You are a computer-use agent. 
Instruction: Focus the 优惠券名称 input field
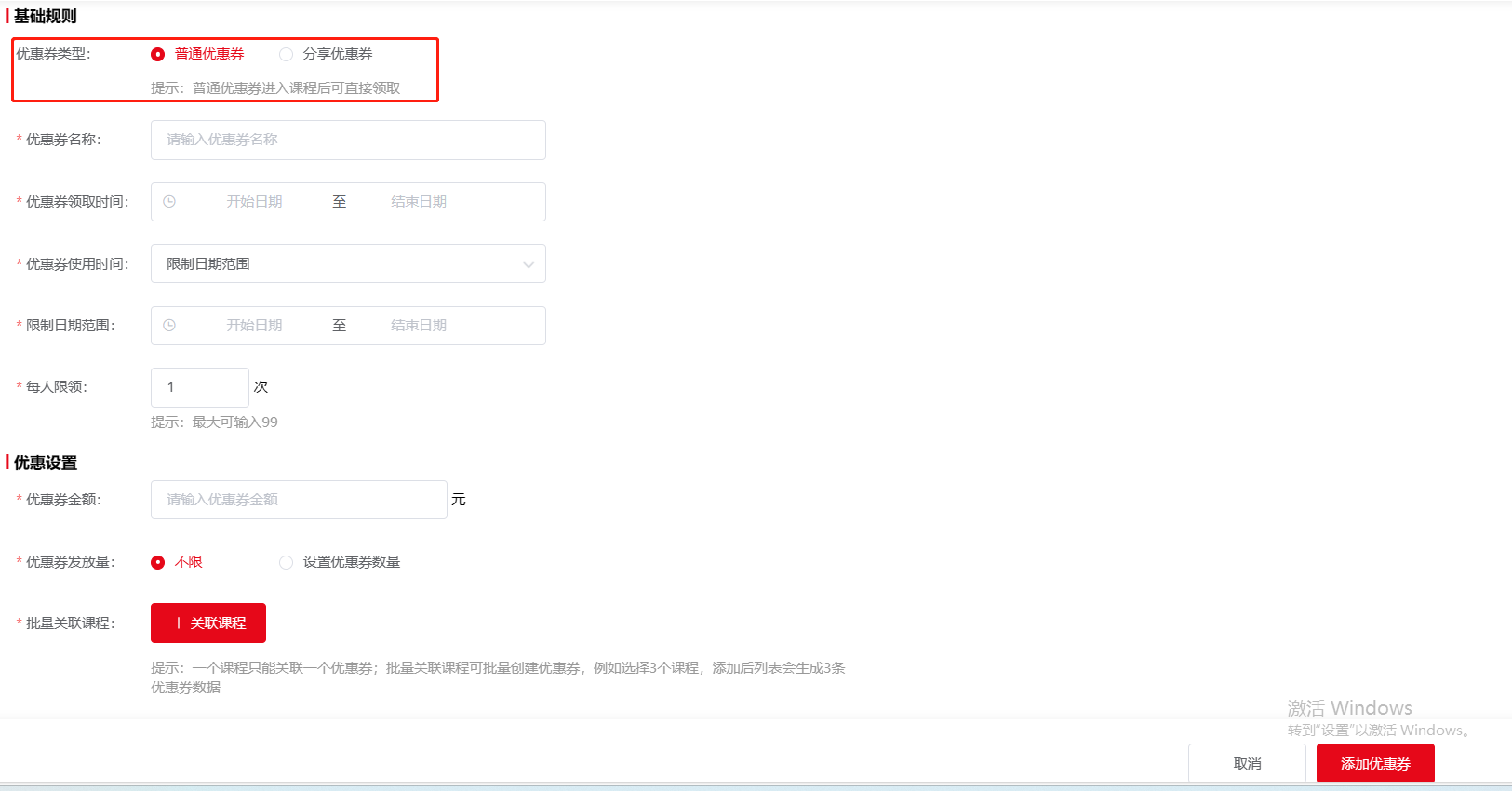coord(348,140)
